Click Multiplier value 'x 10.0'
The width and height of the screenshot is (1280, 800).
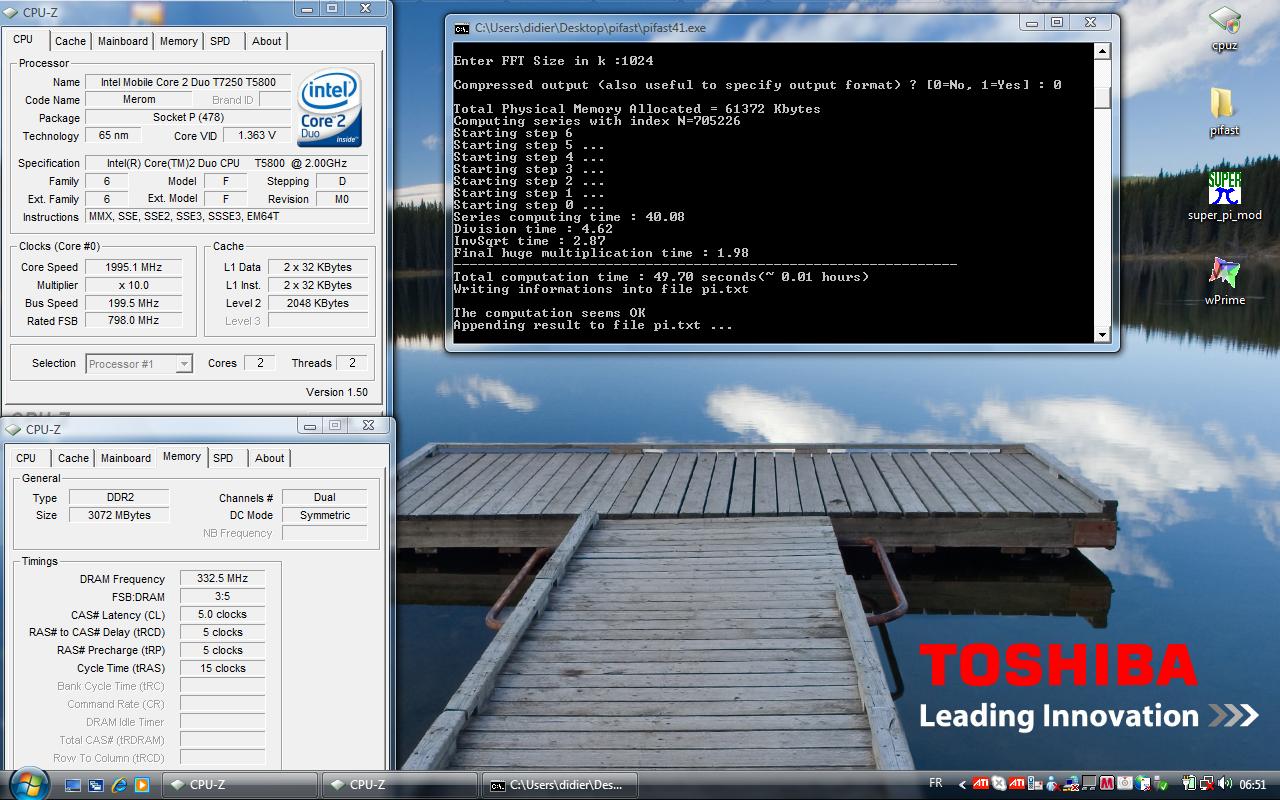[134, 285]
